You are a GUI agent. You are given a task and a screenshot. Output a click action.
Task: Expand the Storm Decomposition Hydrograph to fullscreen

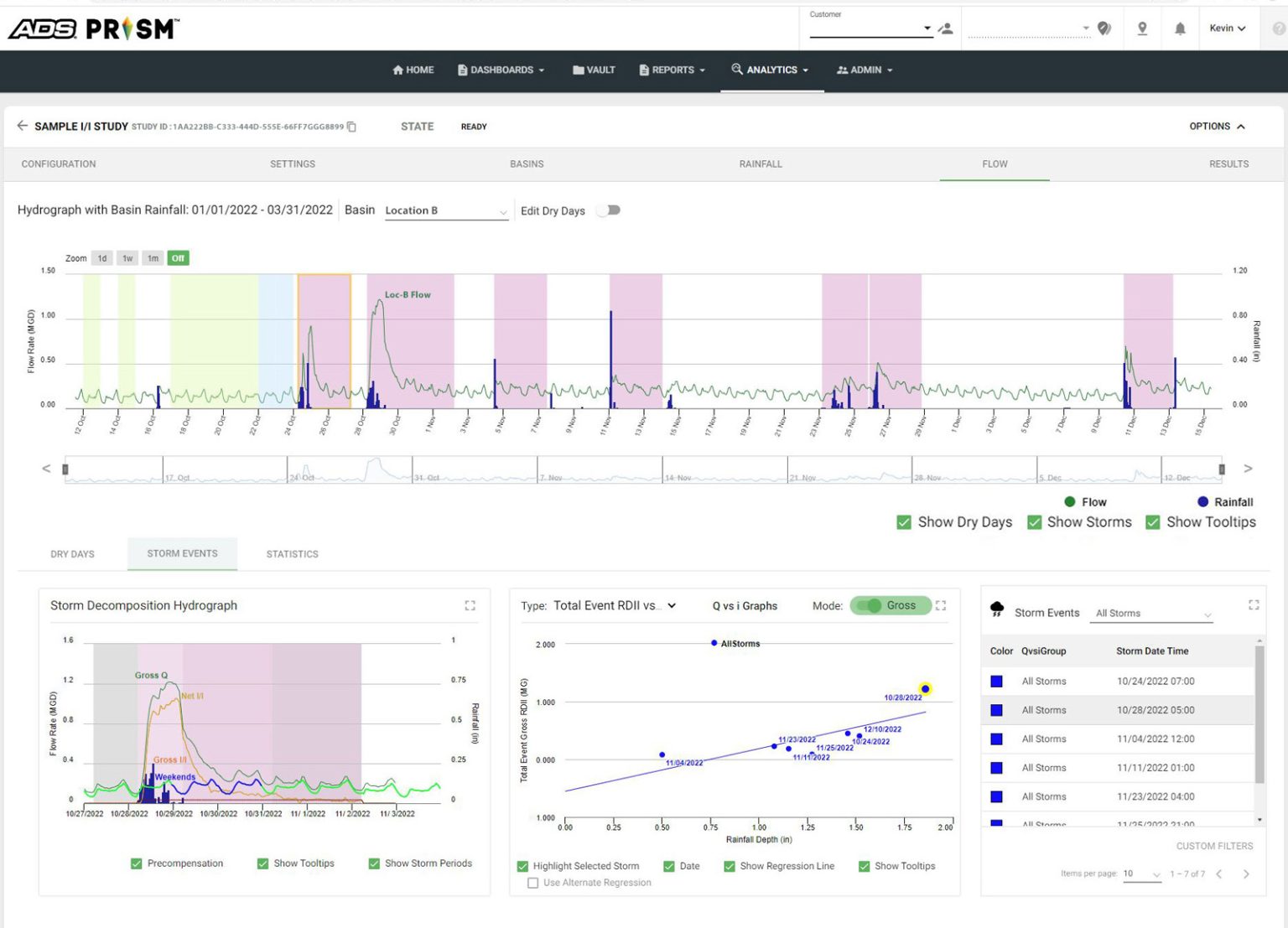click(470, 605)
